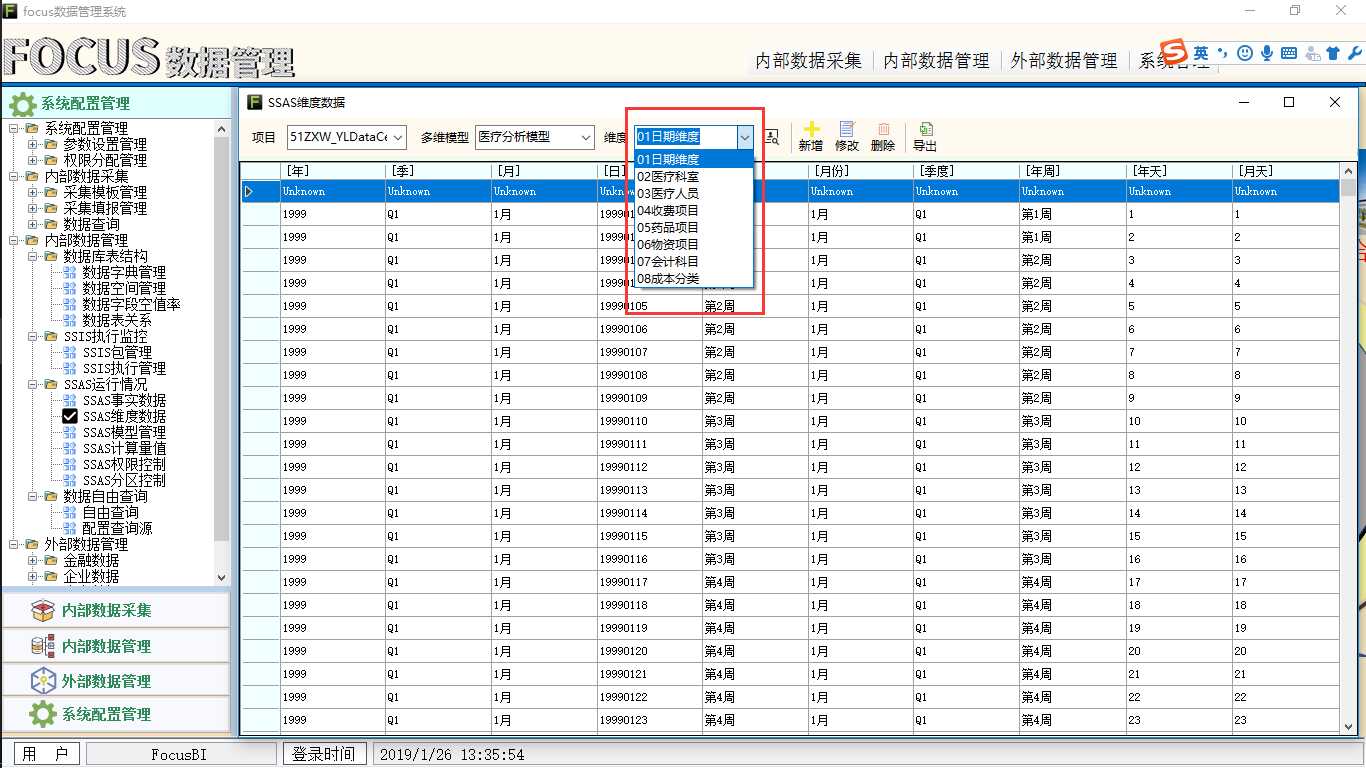
Task: Toggle the 维度 combo box arrow
Action: (744, 137)
